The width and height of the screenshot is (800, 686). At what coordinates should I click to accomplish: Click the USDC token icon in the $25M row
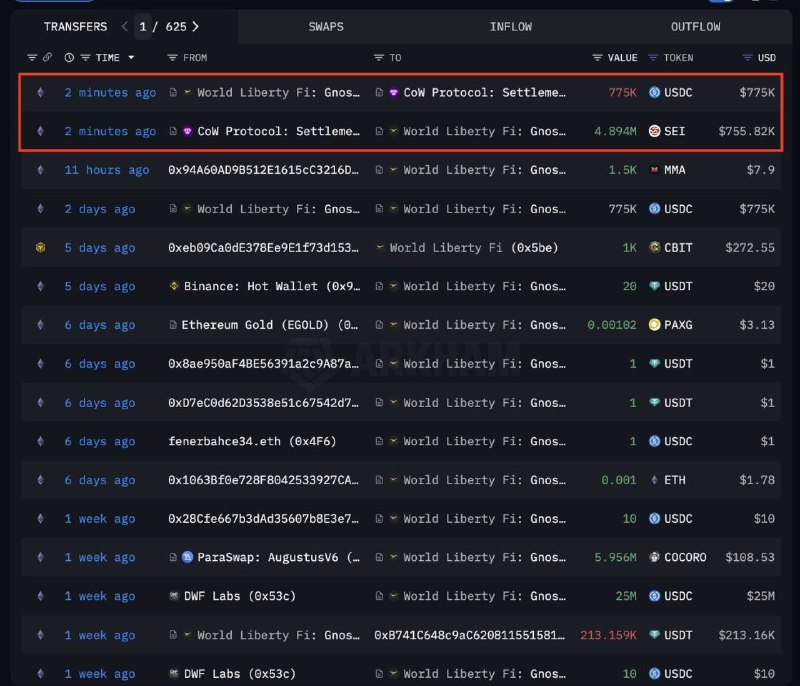pos(654,596)
